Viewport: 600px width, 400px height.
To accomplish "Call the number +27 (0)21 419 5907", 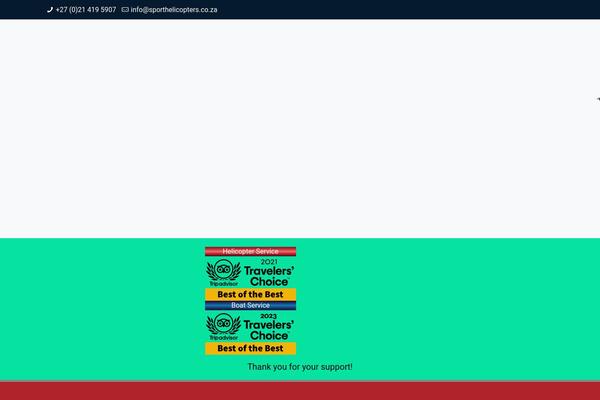I will pyautogui.click(x=86, y=10).
